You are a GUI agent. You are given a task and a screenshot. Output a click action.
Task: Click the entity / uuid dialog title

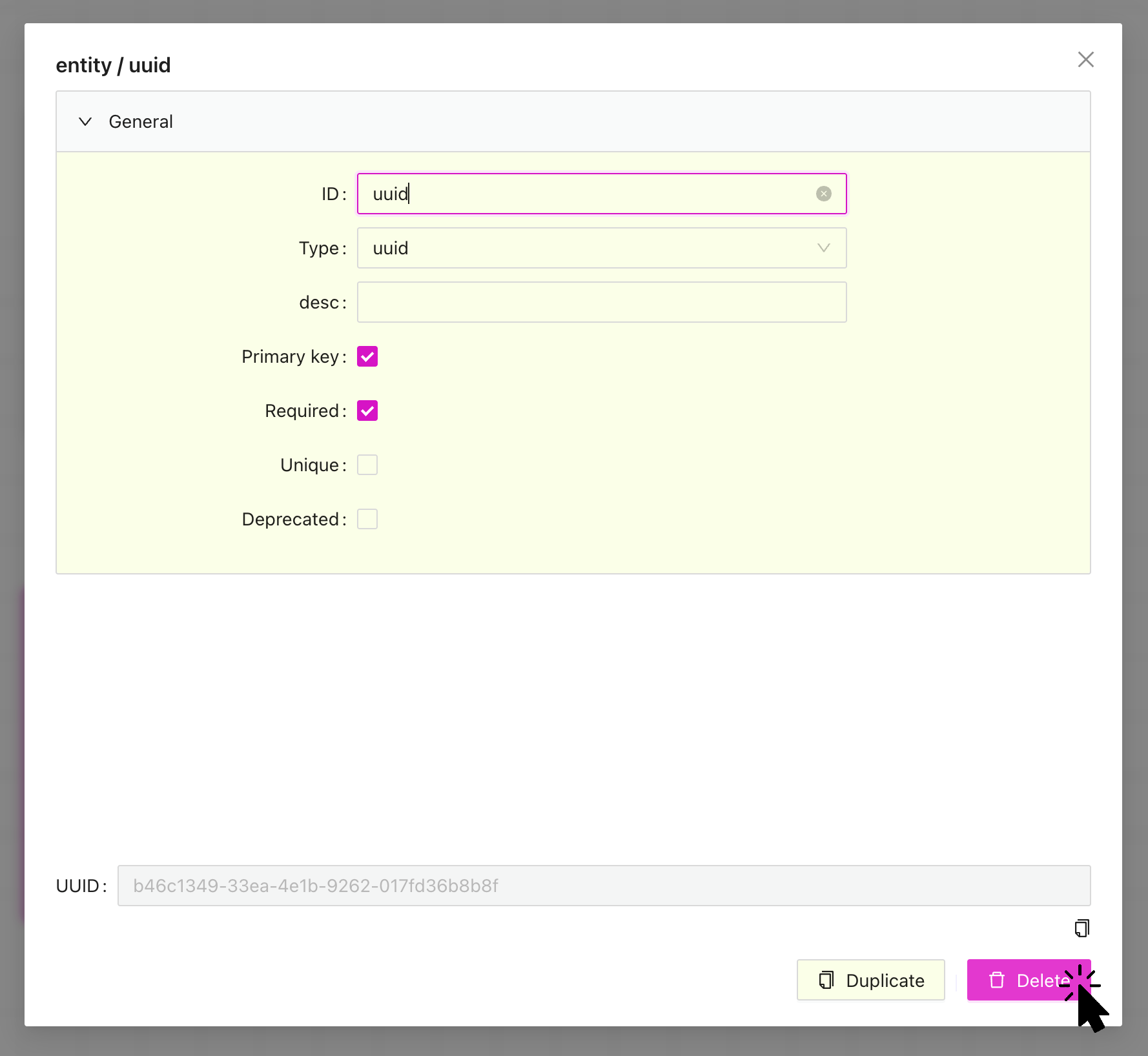[113, 65]
